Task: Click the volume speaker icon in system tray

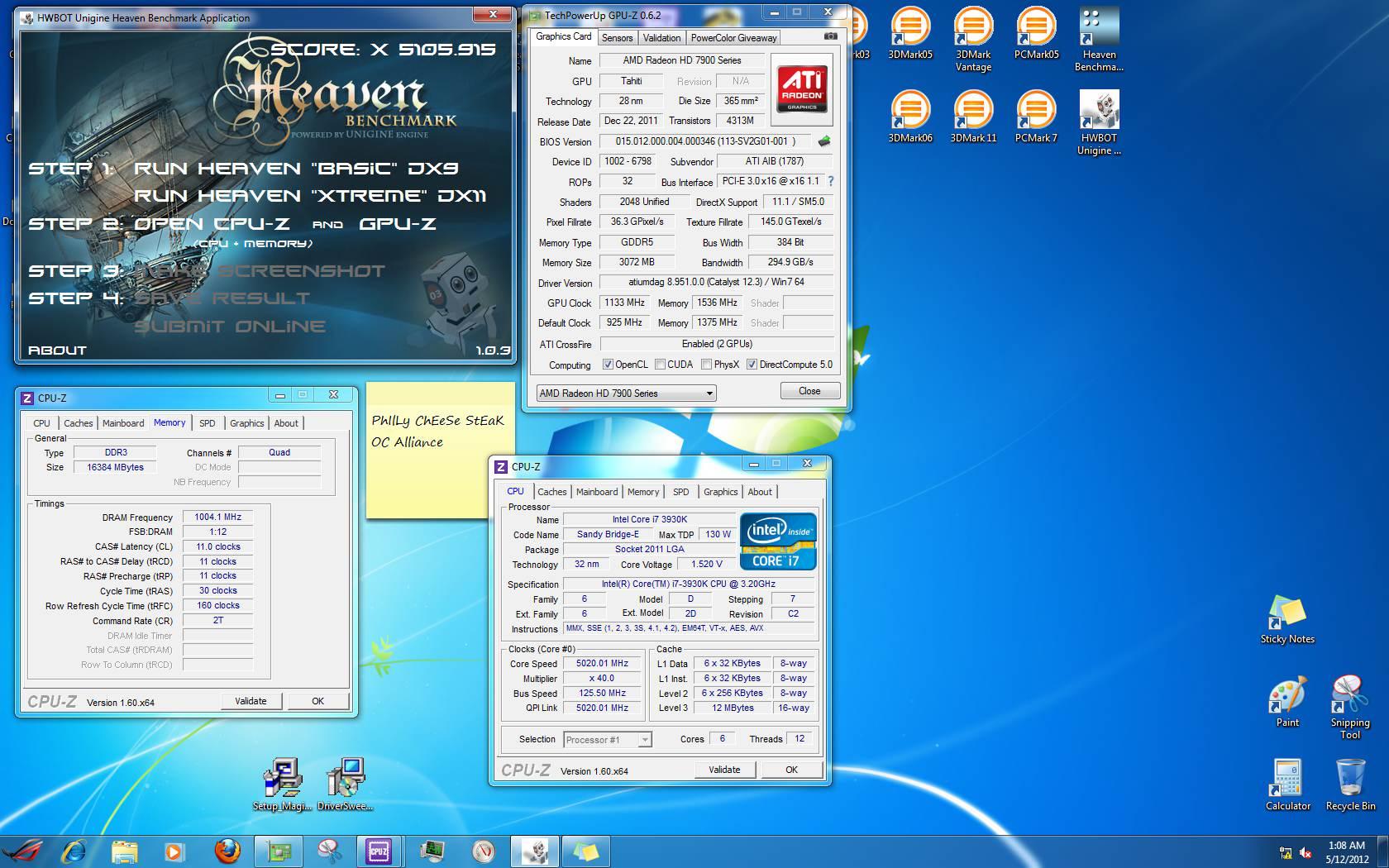Action: click(1305, 852)
